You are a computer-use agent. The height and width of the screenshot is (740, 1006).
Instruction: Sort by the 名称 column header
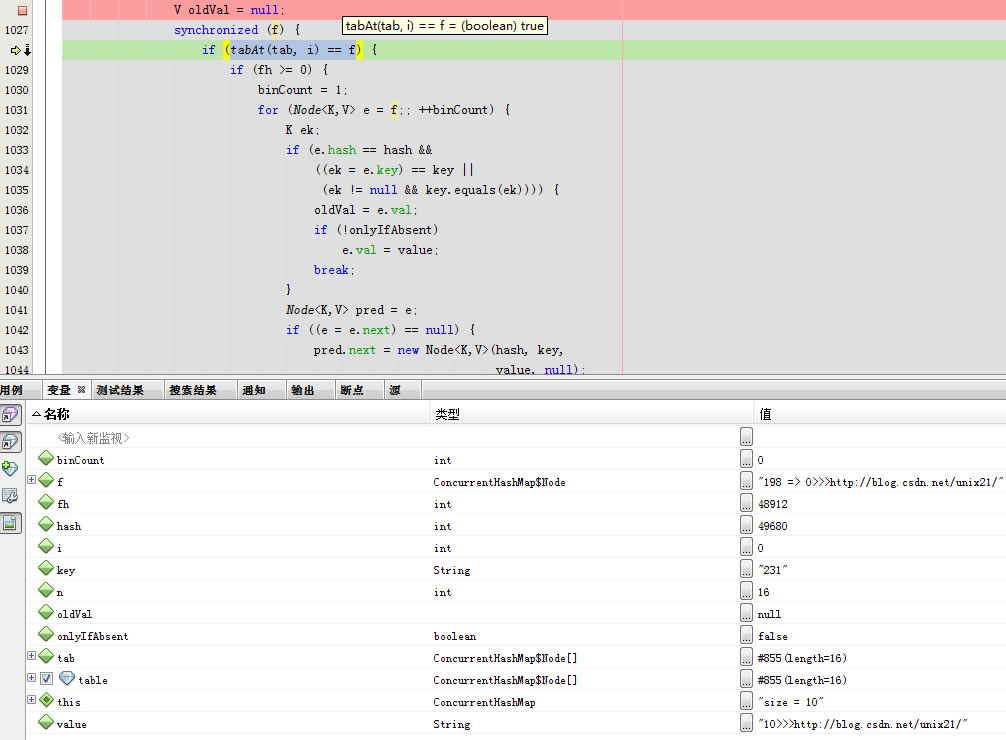click(228, 414)
